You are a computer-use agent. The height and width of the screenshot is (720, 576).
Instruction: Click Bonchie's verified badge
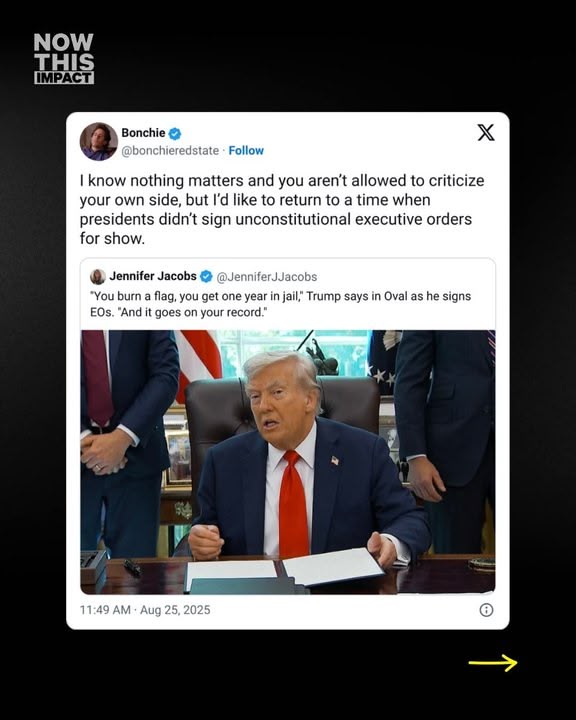coord(175,133)
